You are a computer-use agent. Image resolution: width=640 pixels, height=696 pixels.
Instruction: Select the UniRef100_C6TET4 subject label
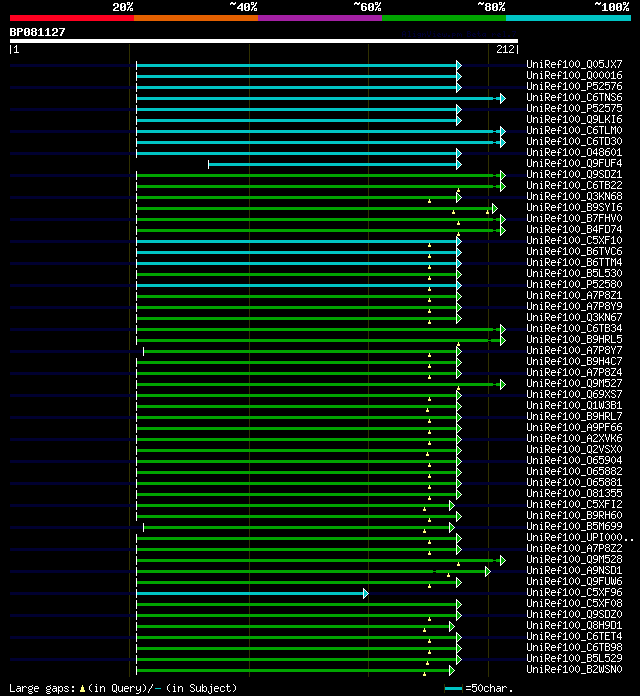pyautogui.click(x=574, y=637)
